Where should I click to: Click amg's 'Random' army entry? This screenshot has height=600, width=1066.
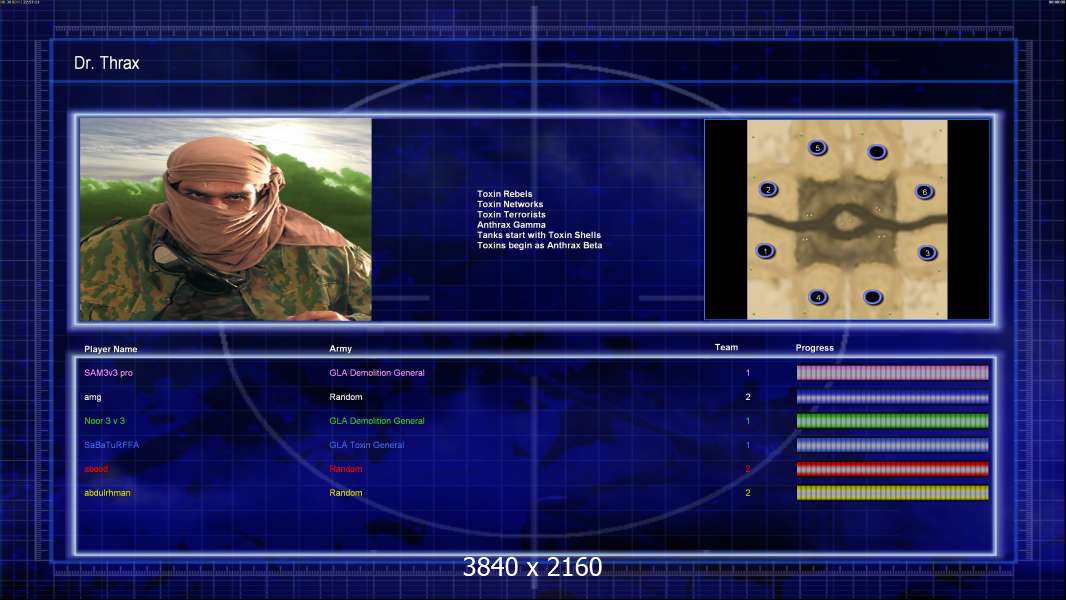(x=346, y=397)
